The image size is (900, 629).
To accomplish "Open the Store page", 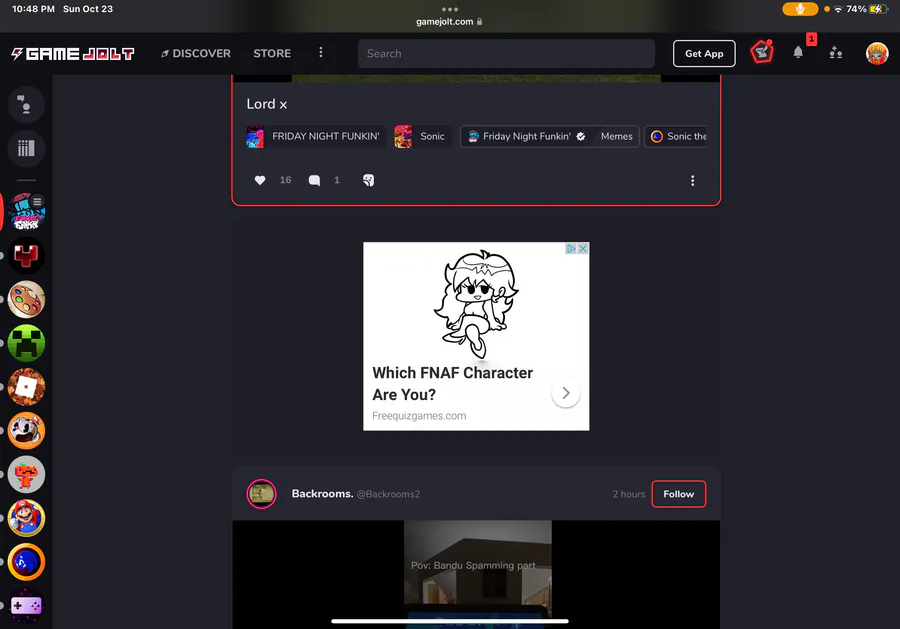I will (272, 53).
